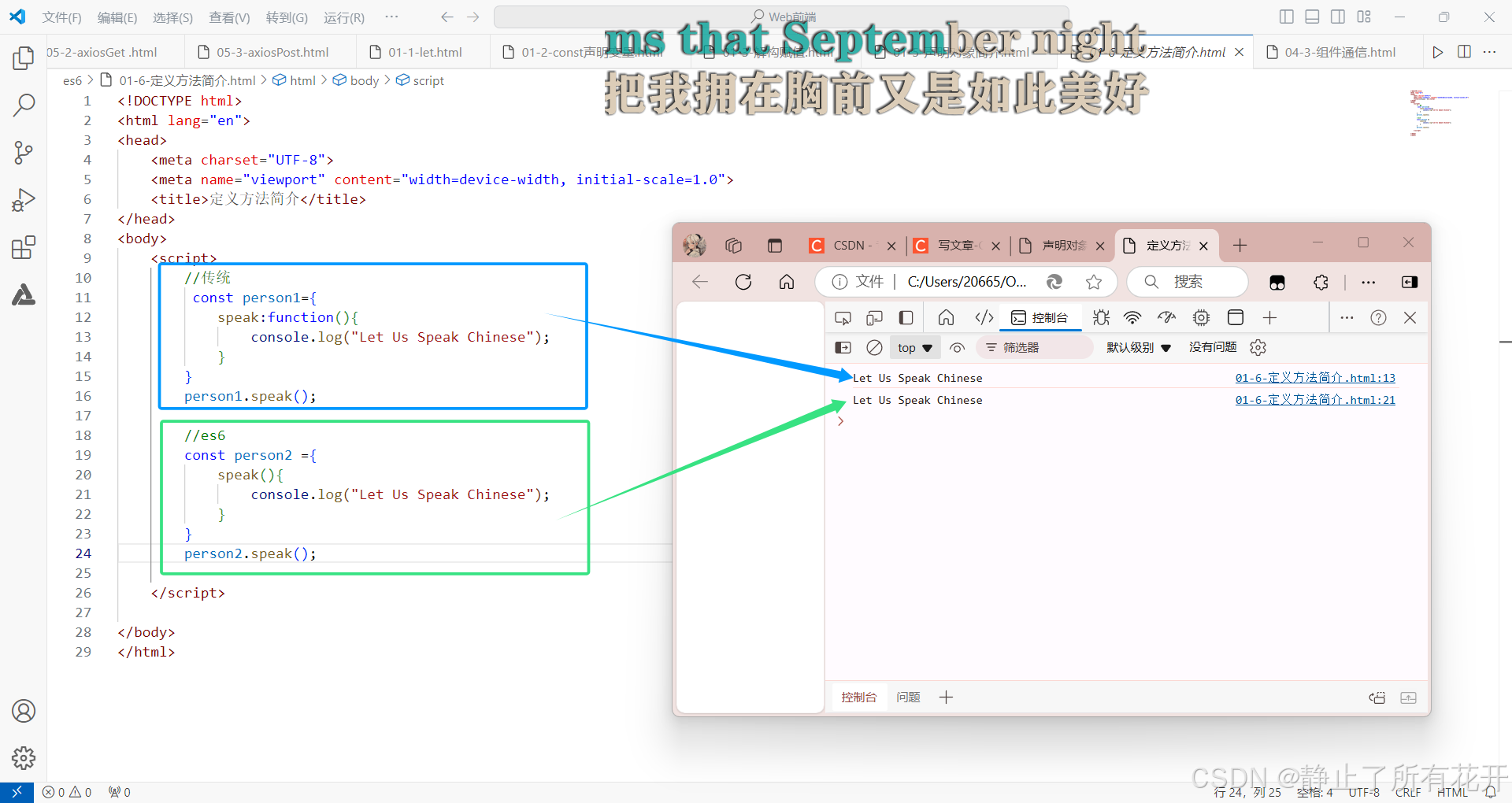Open the Explorer view in VS Code sidebar
Image resolution: width=1512 pixels, height=803 pixels.
(24, 57)
